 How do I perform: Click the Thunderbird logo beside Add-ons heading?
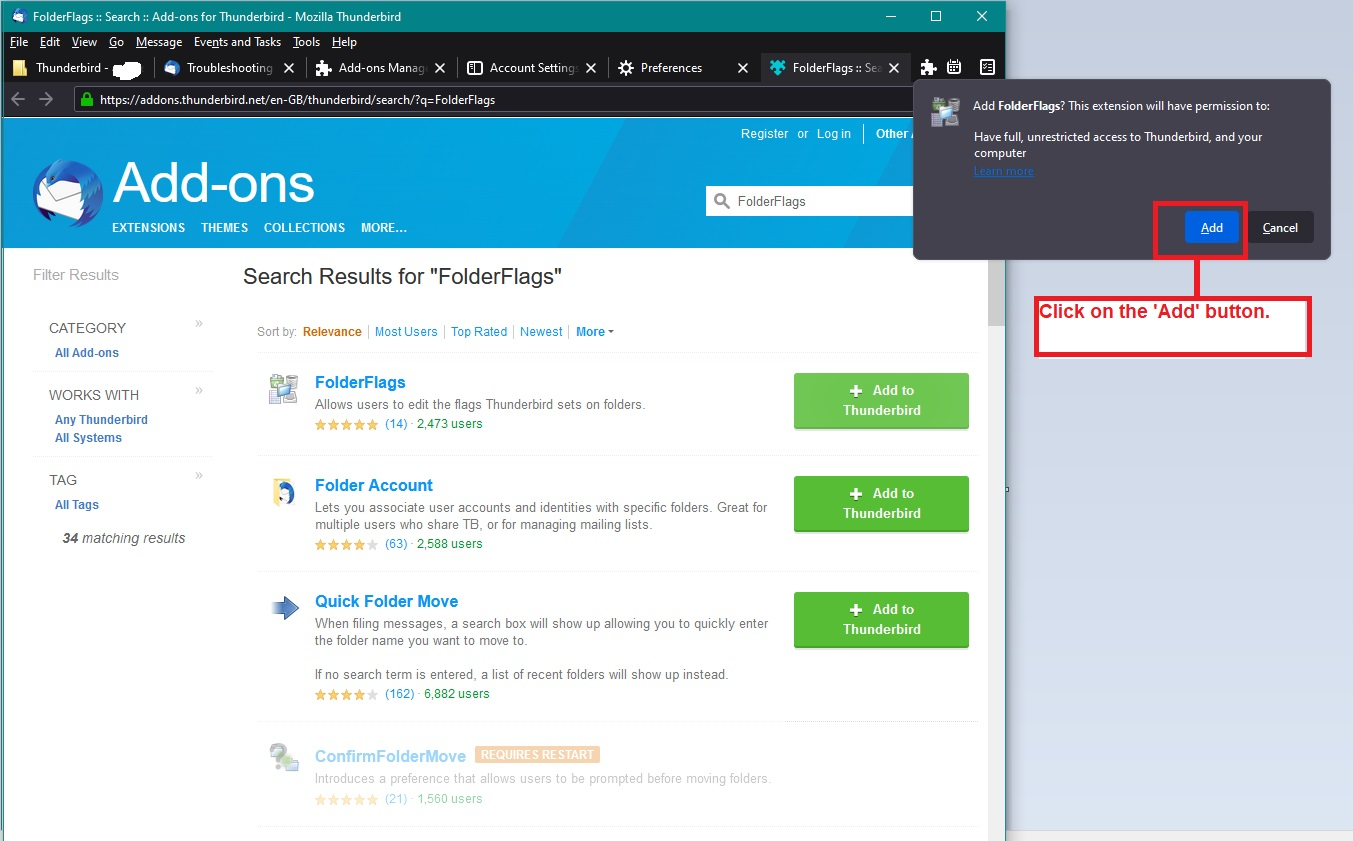coord(67,192)
